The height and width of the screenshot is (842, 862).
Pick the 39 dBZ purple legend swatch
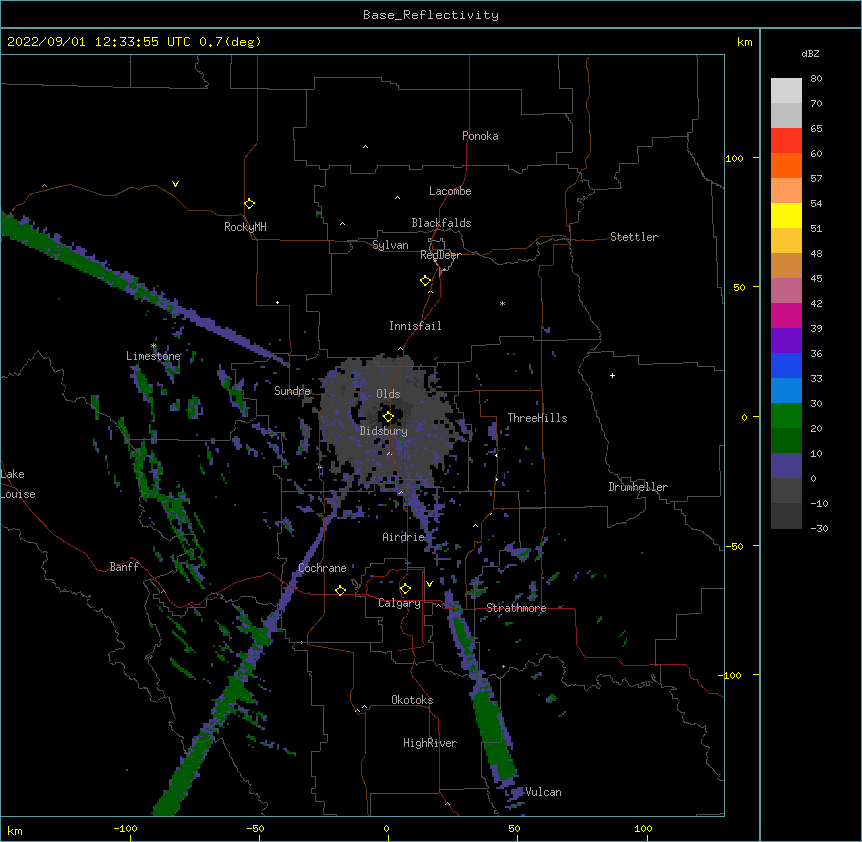pos(786,340)
